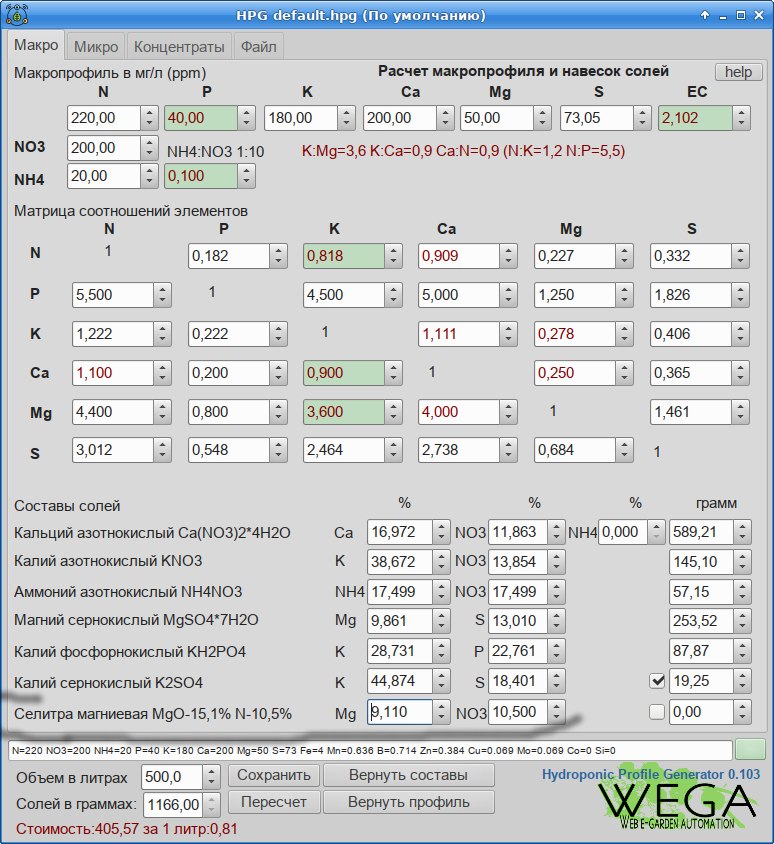Switch to the Микро tab
Image resolution: width=774 pixels, height=844 pixels.
96,47
